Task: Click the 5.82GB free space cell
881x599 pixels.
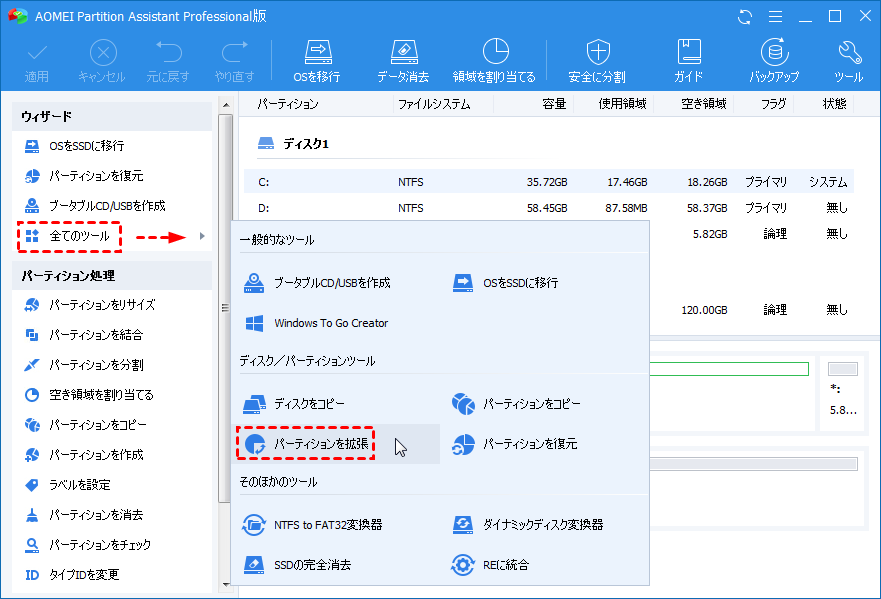Action: (710, 234)
